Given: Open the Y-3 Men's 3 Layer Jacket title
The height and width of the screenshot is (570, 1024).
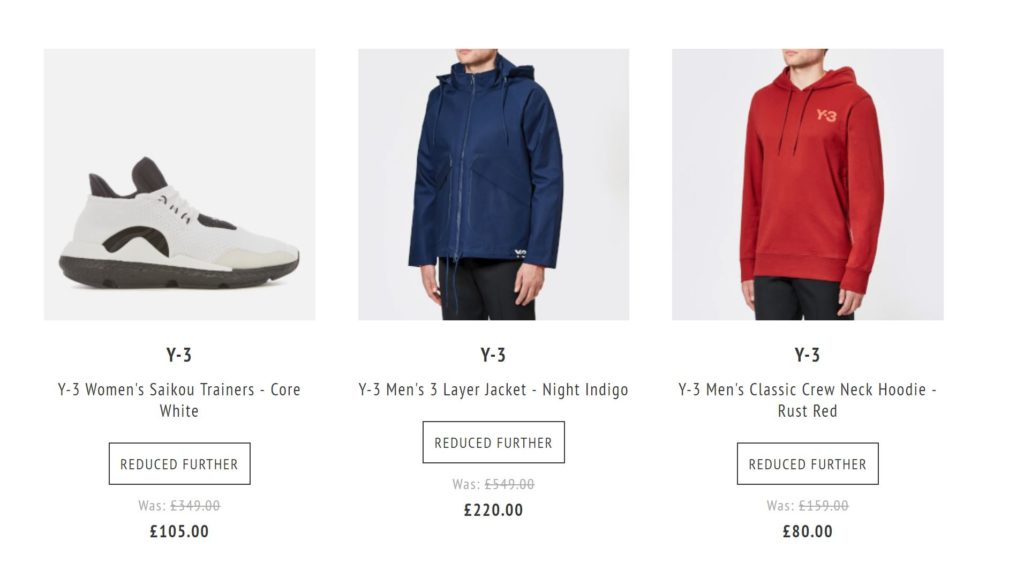Looking at the screenshot, I should pos(493,390).
